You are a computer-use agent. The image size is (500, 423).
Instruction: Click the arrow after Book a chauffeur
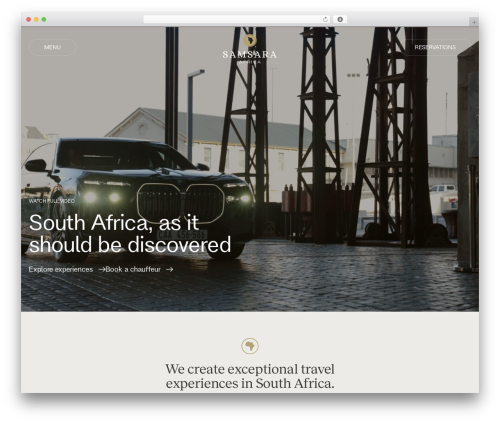170,269
